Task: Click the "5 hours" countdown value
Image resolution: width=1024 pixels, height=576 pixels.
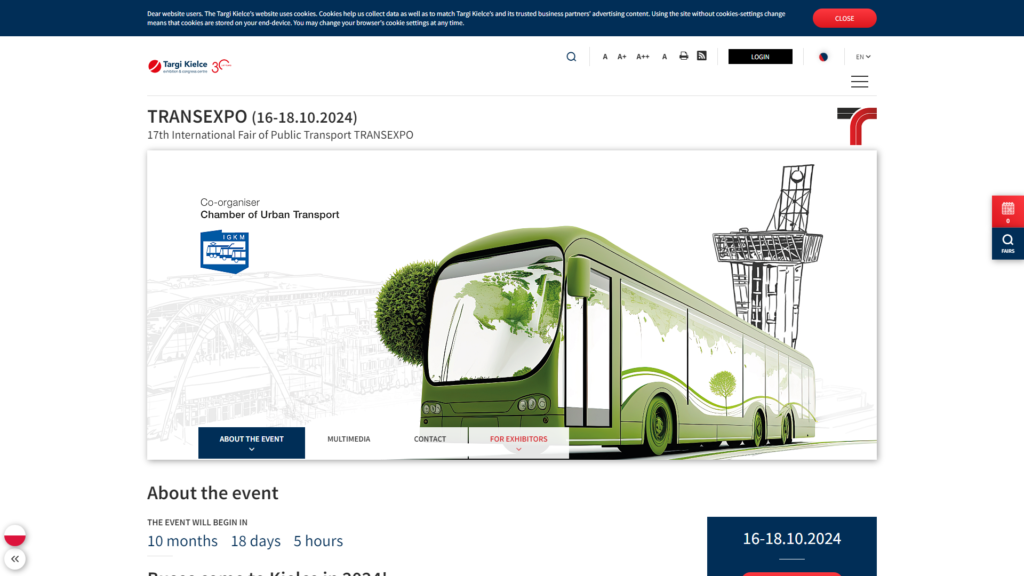Action: 318,541
